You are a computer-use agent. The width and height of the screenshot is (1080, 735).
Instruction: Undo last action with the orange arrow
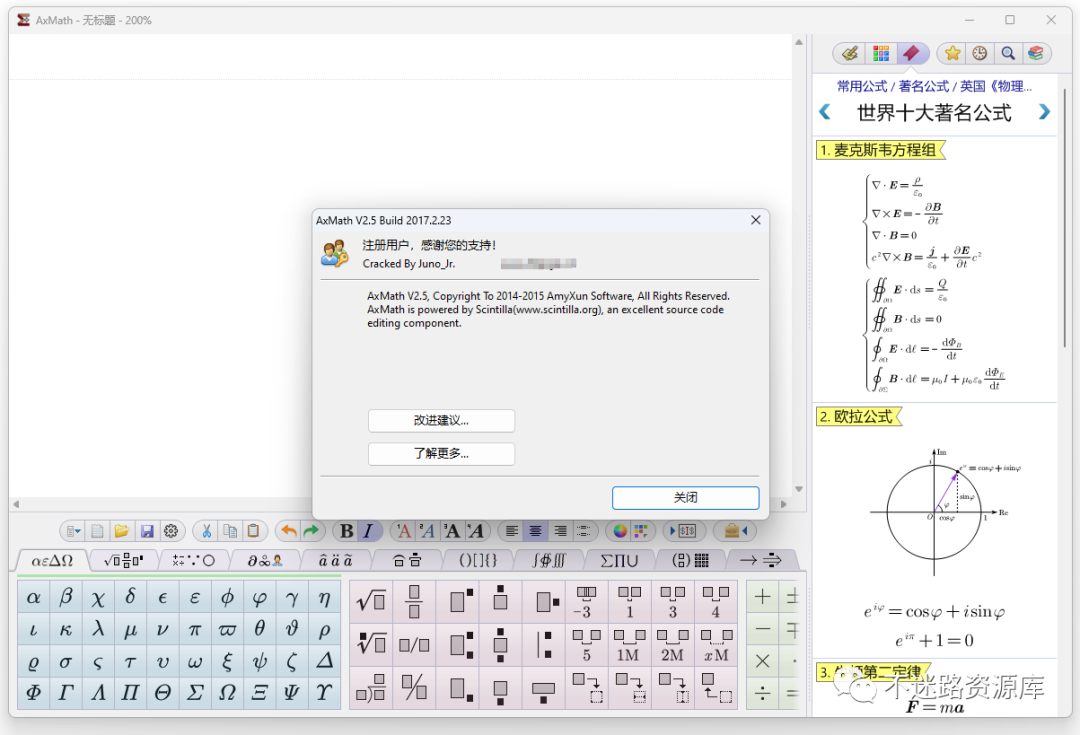pos(289,530)
